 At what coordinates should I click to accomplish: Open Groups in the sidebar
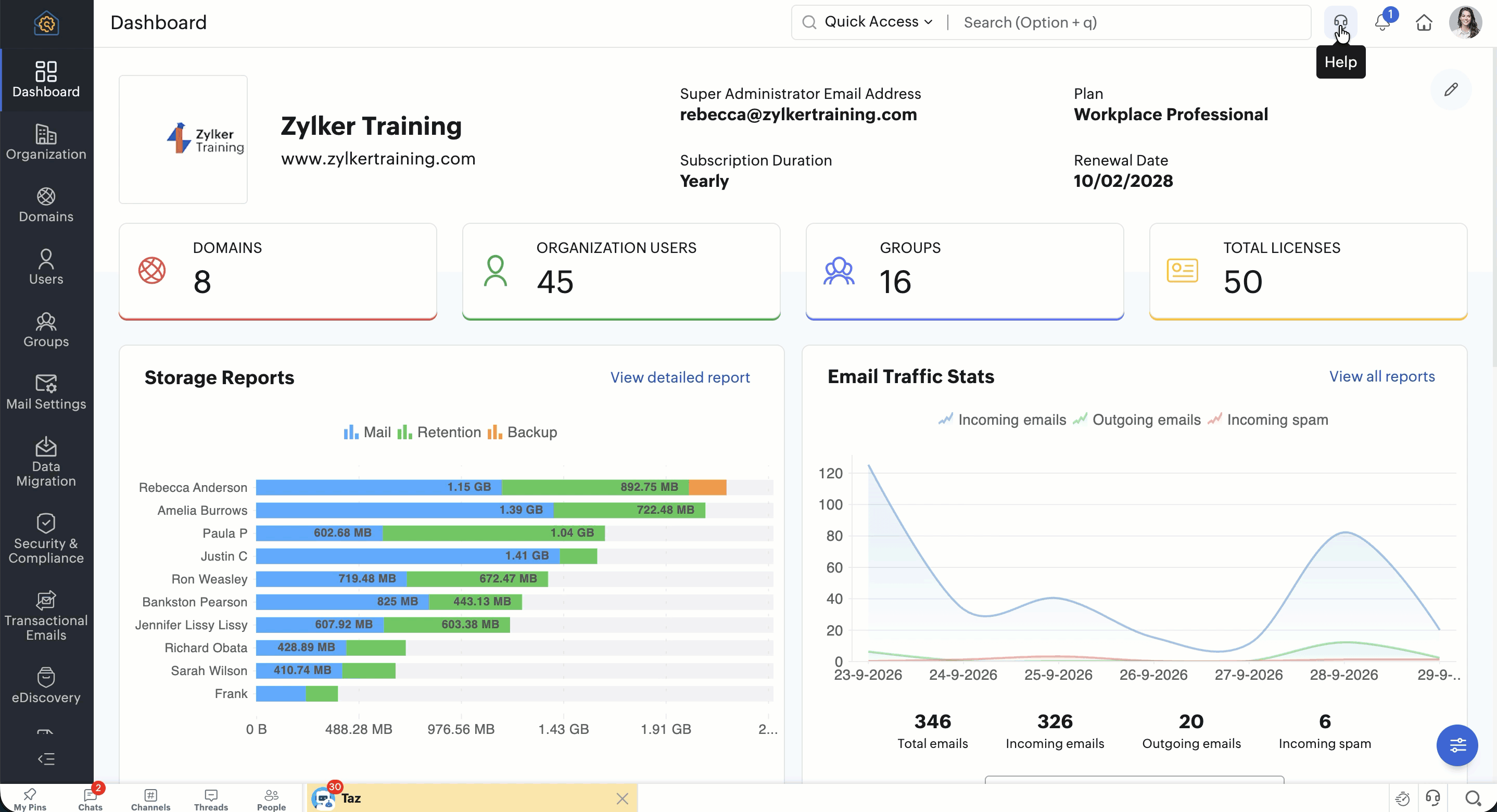46,329
